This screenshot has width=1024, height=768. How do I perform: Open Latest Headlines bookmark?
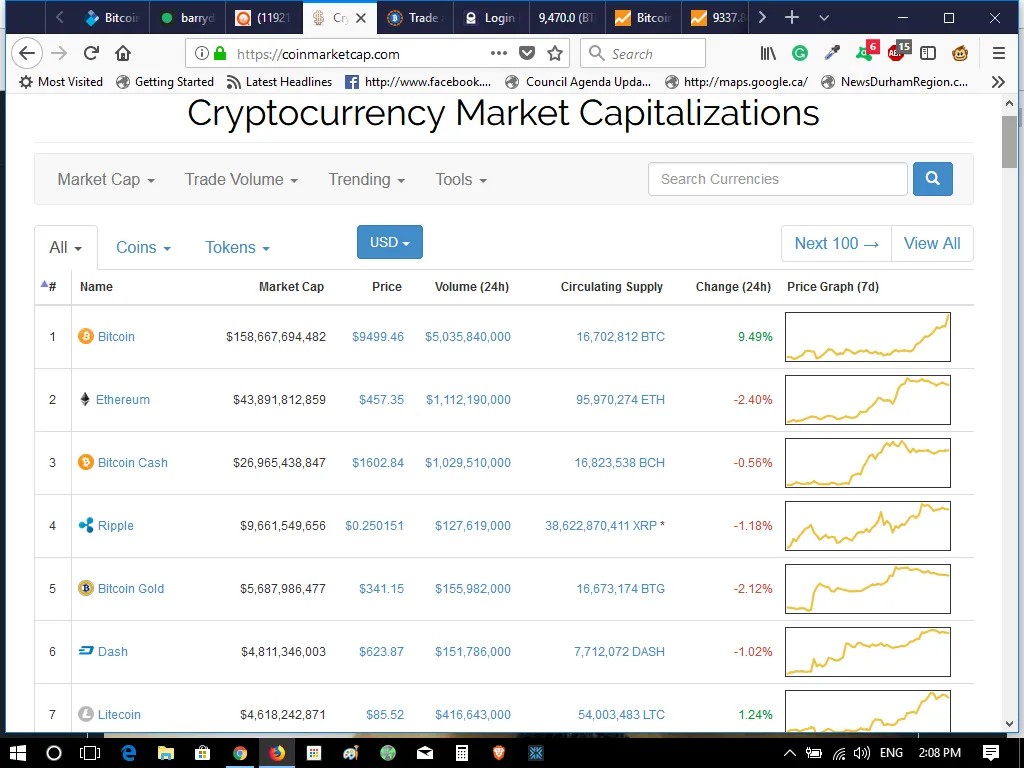tap(279, 82)
